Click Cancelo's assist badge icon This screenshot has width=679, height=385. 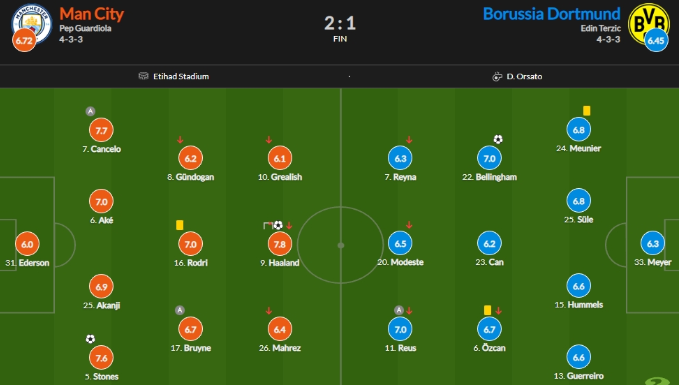[x=90, y=111]
